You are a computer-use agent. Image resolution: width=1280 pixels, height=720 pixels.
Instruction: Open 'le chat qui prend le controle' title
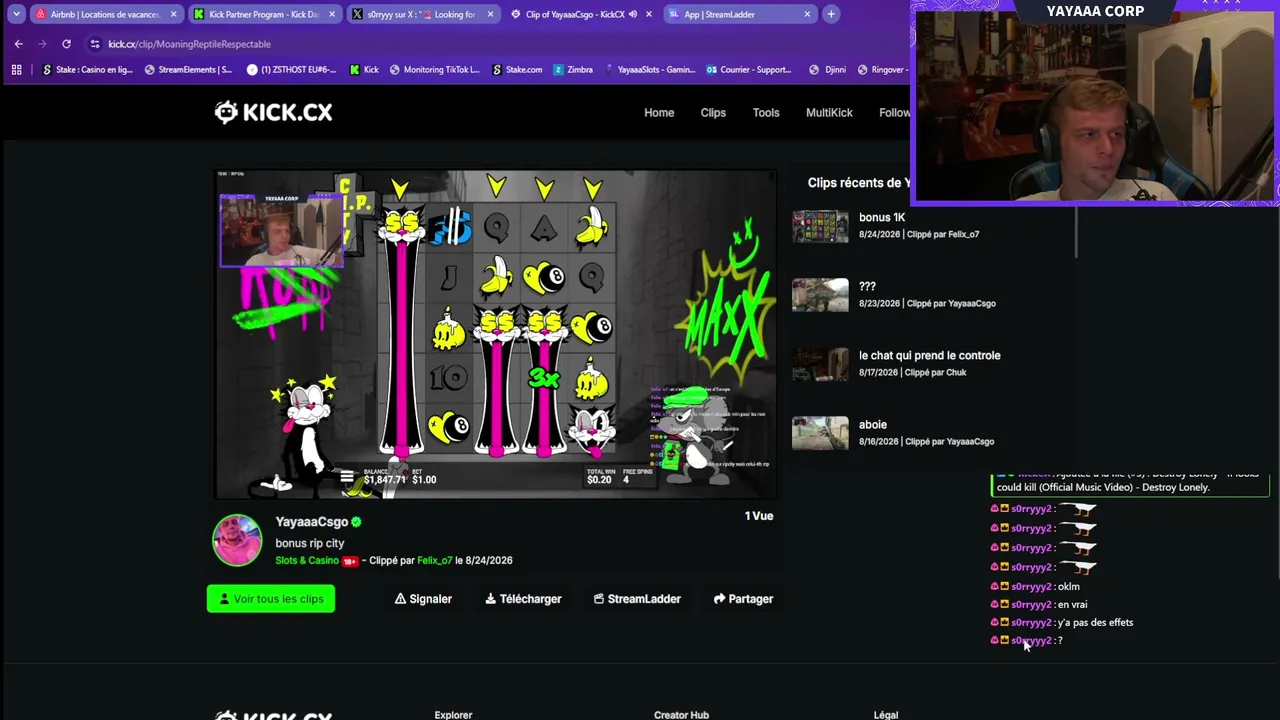point(929,356)
